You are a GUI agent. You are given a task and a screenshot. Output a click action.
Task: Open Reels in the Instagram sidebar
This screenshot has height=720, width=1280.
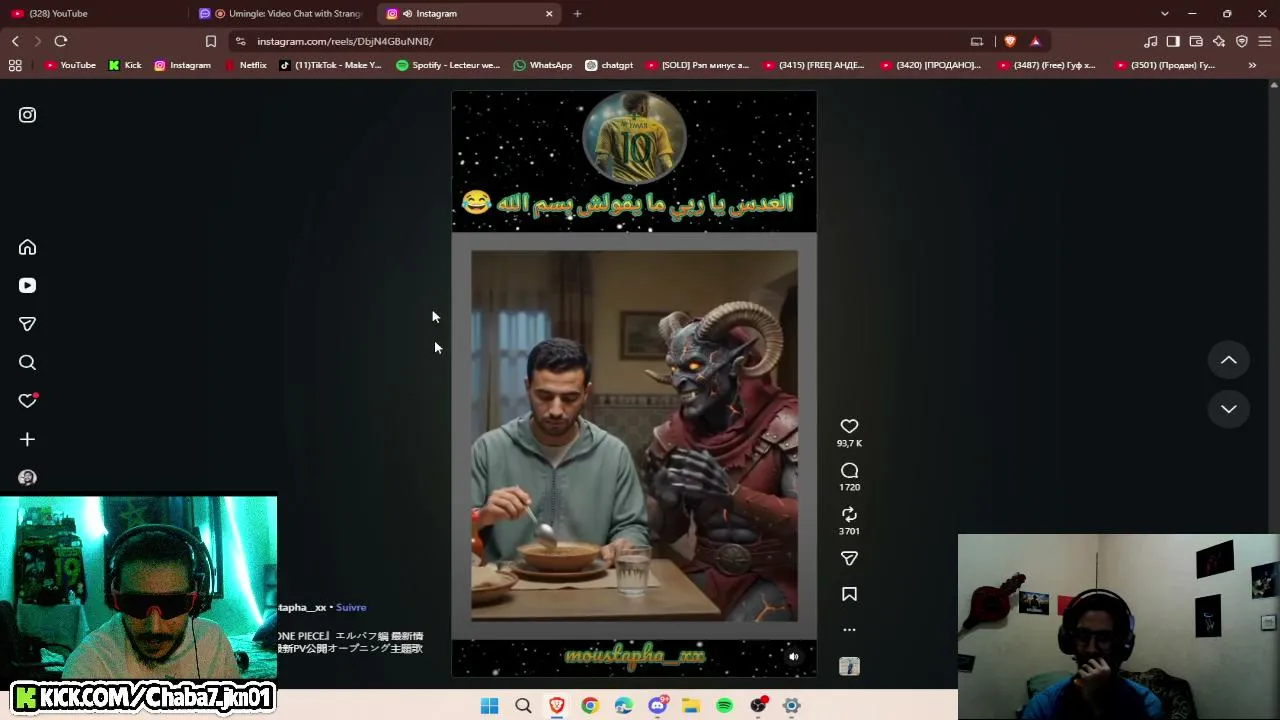27,286
